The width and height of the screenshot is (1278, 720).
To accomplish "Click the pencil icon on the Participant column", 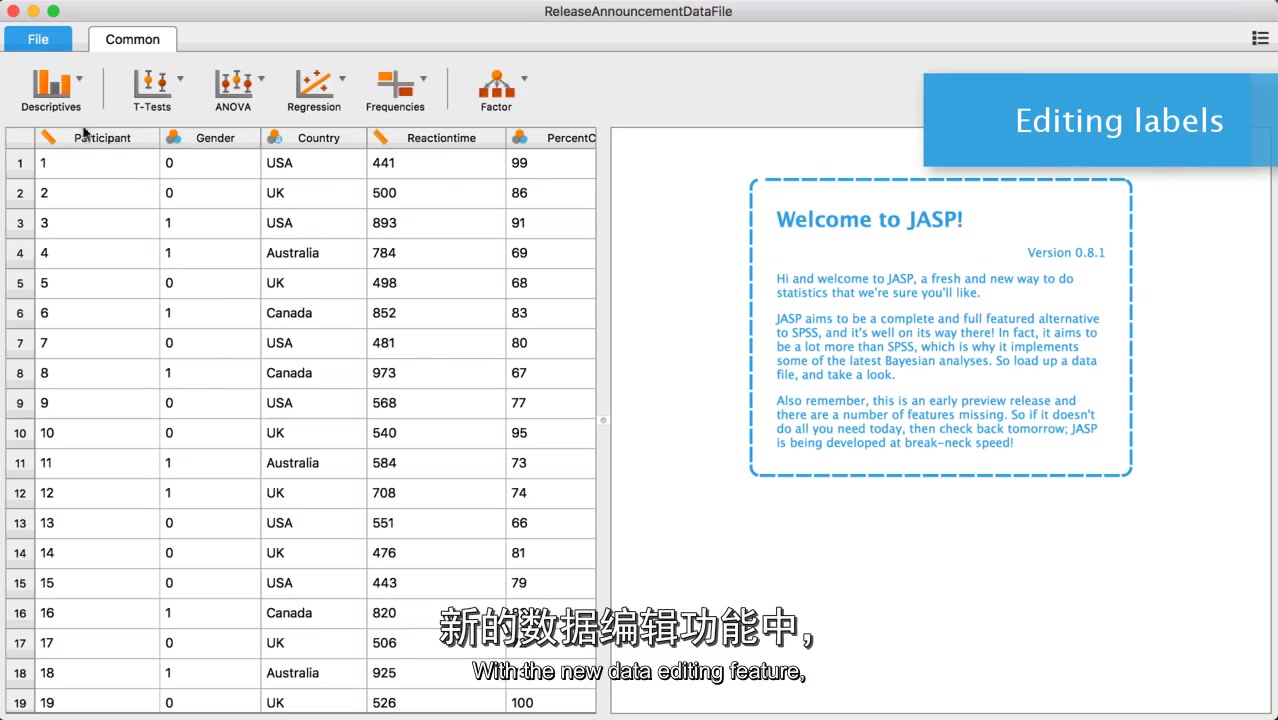I will pos(49,137).
